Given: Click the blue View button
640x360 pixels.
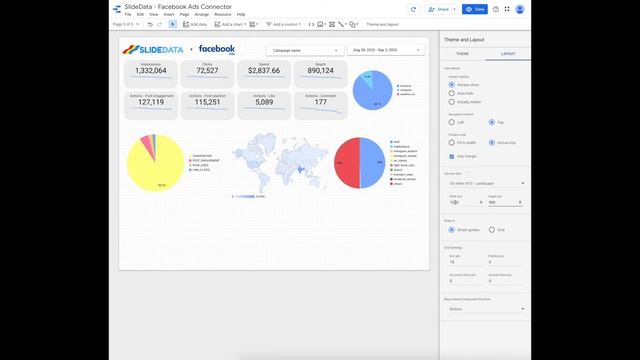Looking at the screenshot, I should (475, 9).
